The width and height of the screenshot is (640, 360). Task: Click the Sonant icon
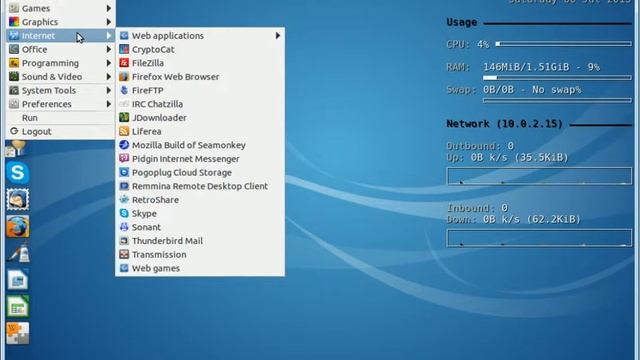124,227
